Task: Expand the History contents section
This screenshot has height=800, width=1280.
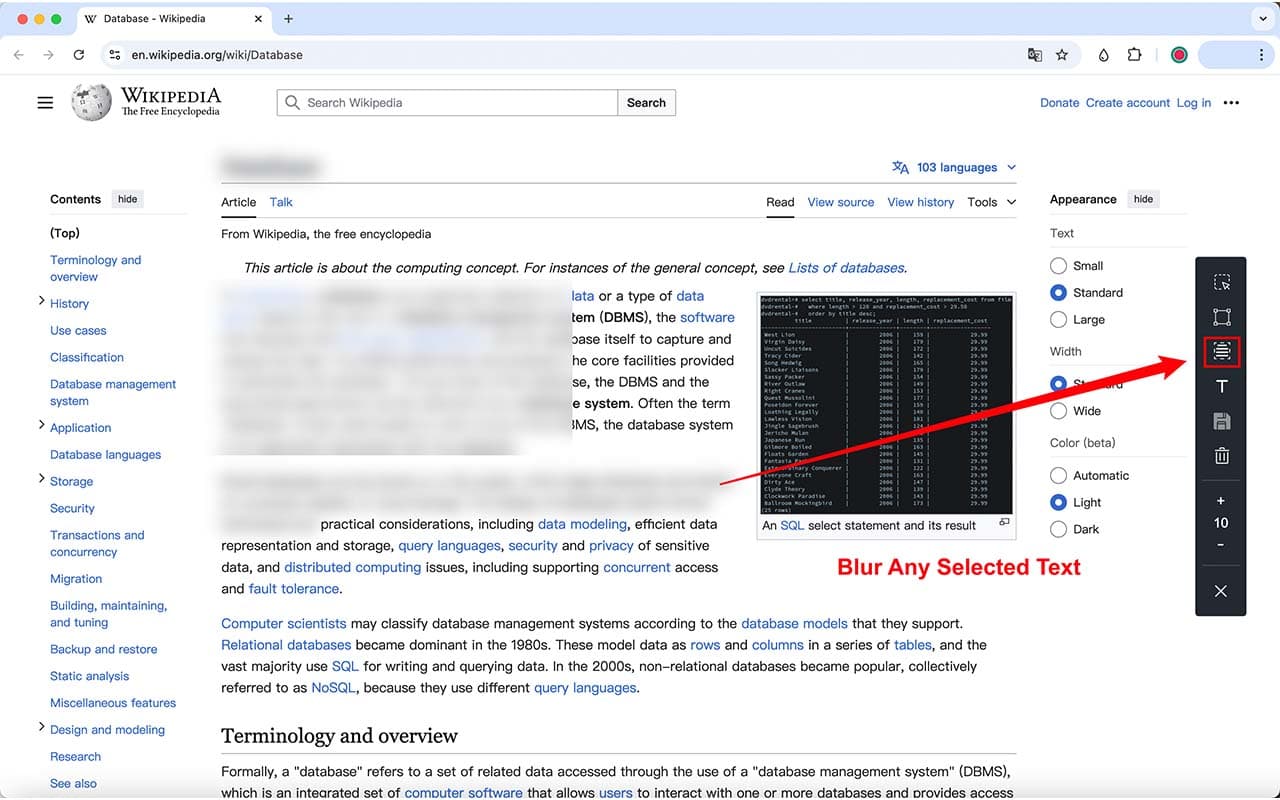Action: (x=42, y=301)
